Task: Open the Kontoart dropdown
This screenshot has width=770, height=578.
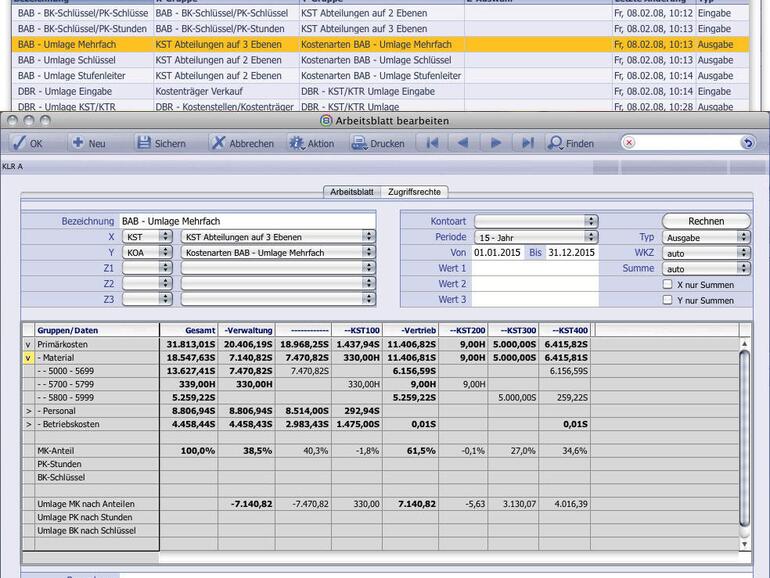Action: 535,221
